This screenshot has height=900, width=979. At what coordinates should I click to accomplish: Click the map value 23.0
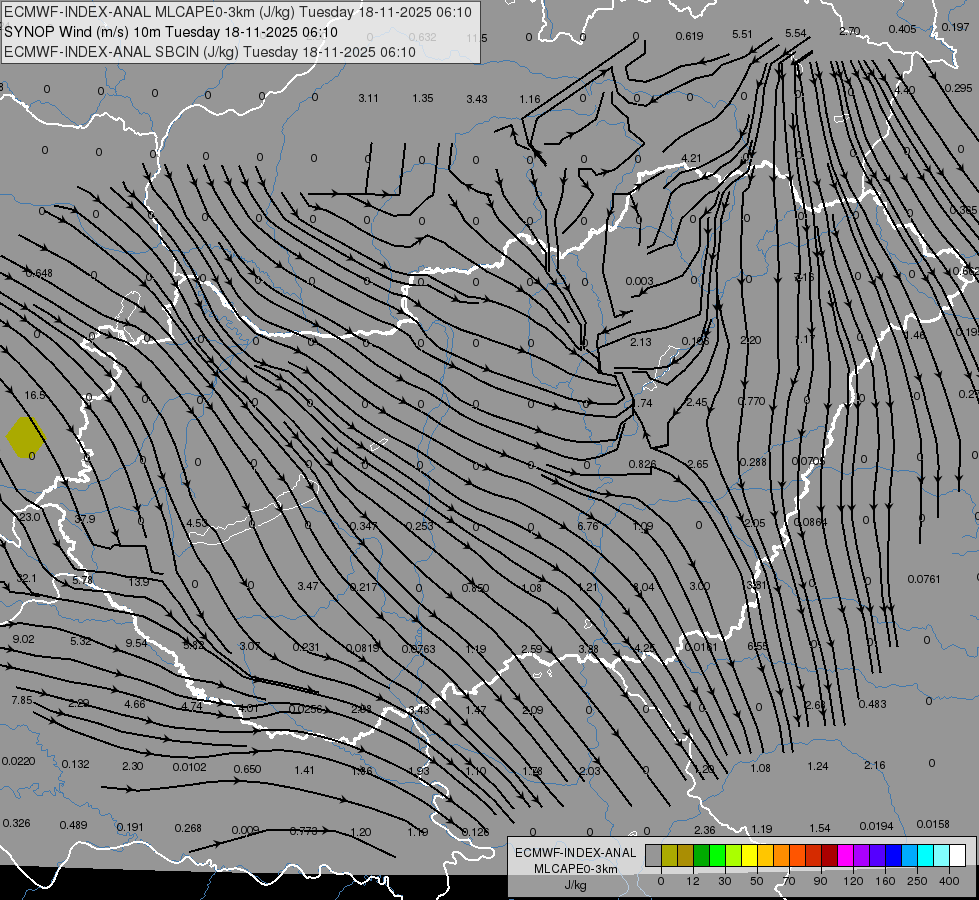click(29, 517)
